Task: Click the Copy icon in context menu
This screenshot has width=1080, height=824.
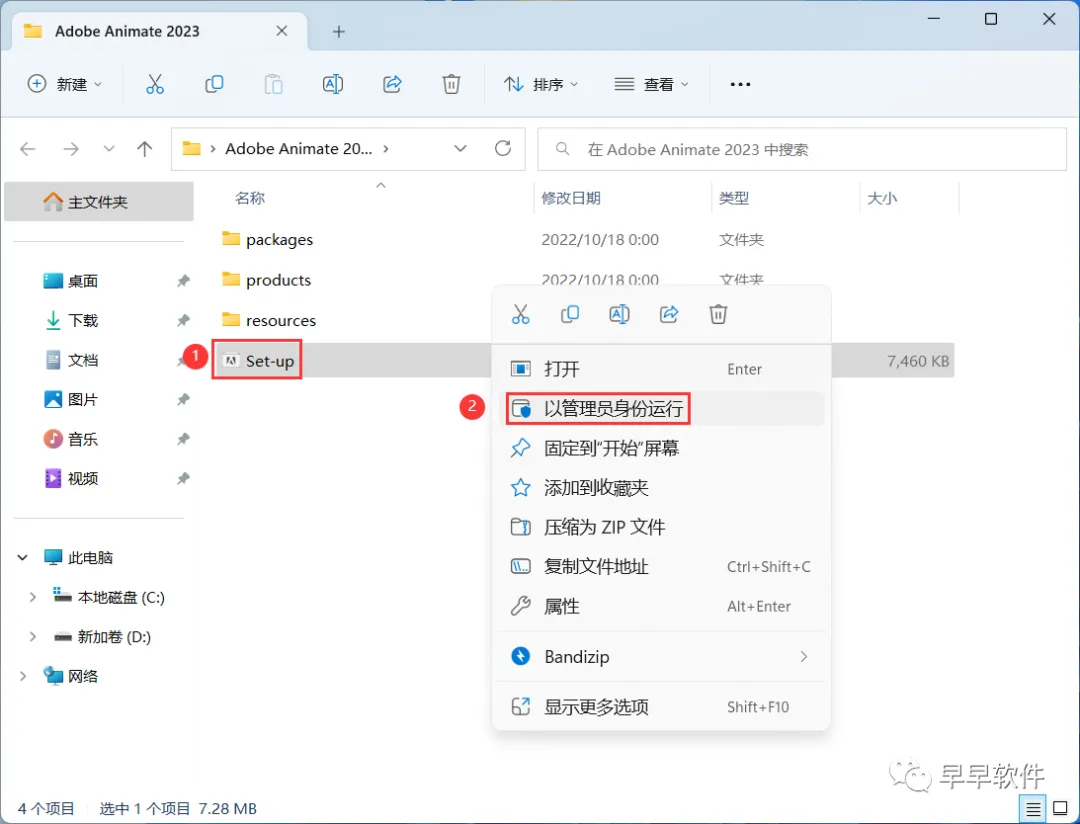Action: coord(570,314)
